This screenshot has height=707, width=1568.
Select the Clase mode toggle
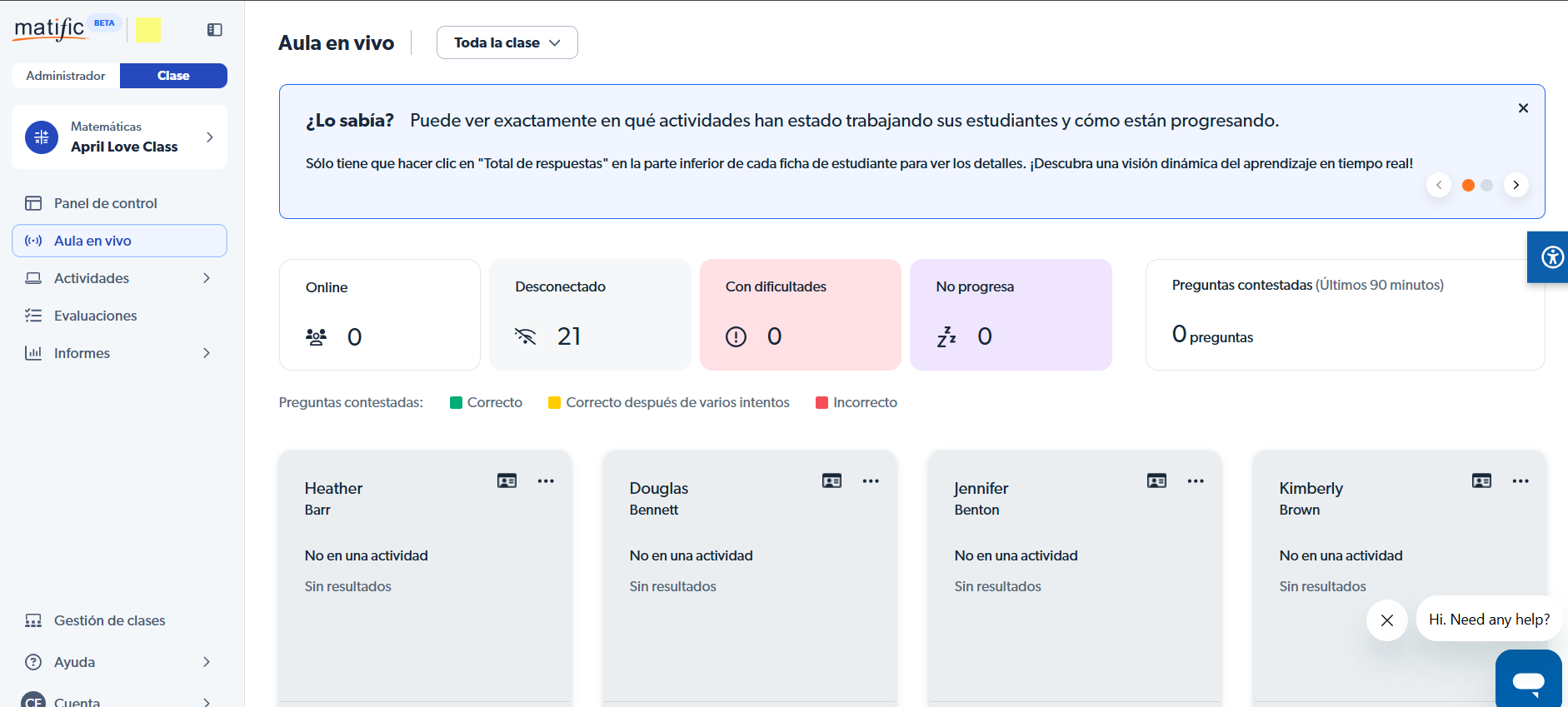pyautogui.click(x=173, y=76)
